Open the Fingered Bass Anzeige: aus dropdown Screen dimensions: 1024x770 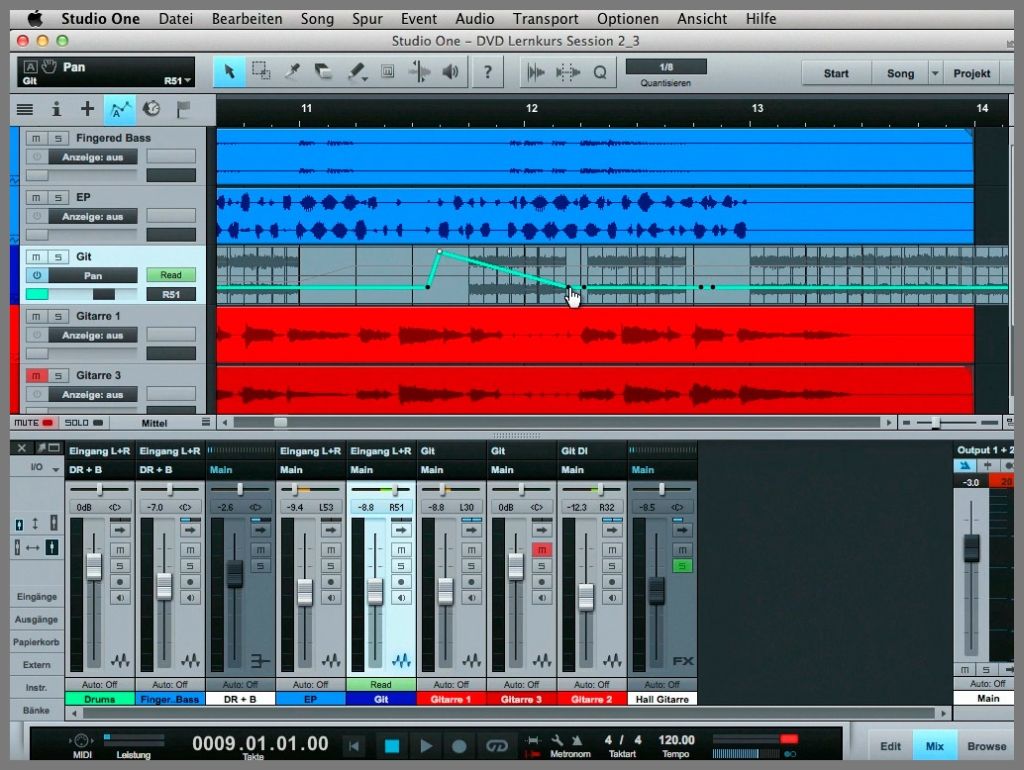click(x=93, y=157)
